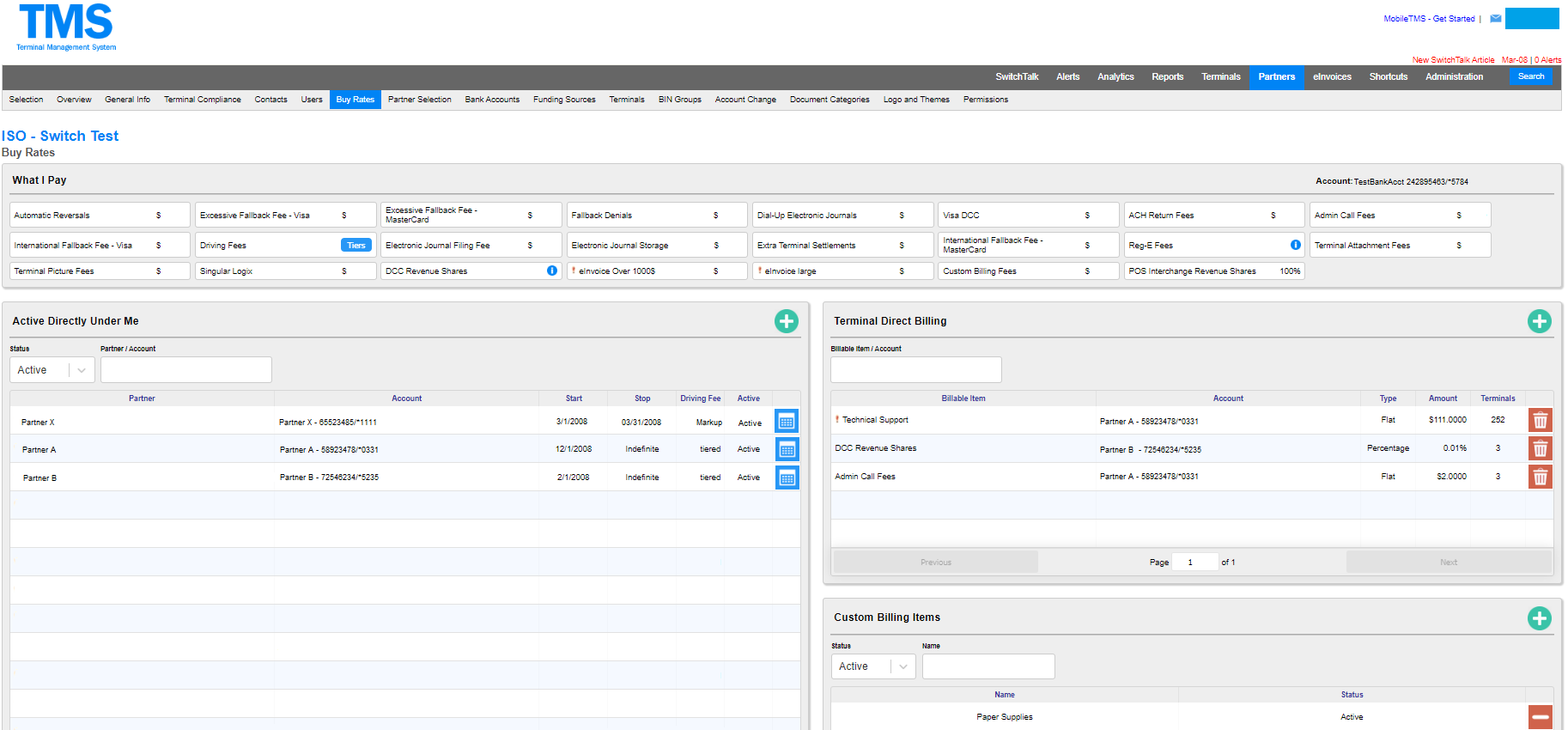Select the Terminal Compliance tab
The image size is (1568, 730).
(x=203, y=100)
